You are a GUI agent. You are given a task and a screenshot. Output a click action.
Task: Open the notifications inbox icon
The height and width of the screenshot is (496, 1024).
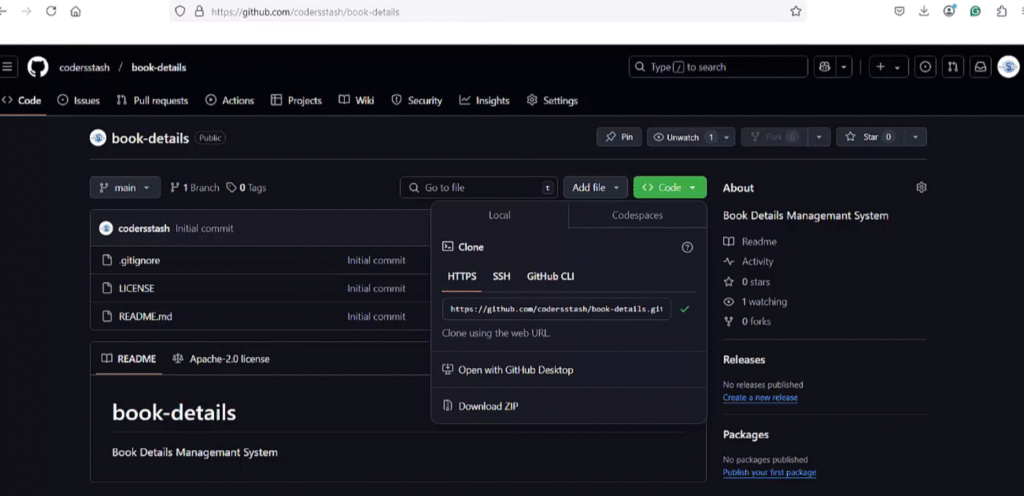coord(980,67)
